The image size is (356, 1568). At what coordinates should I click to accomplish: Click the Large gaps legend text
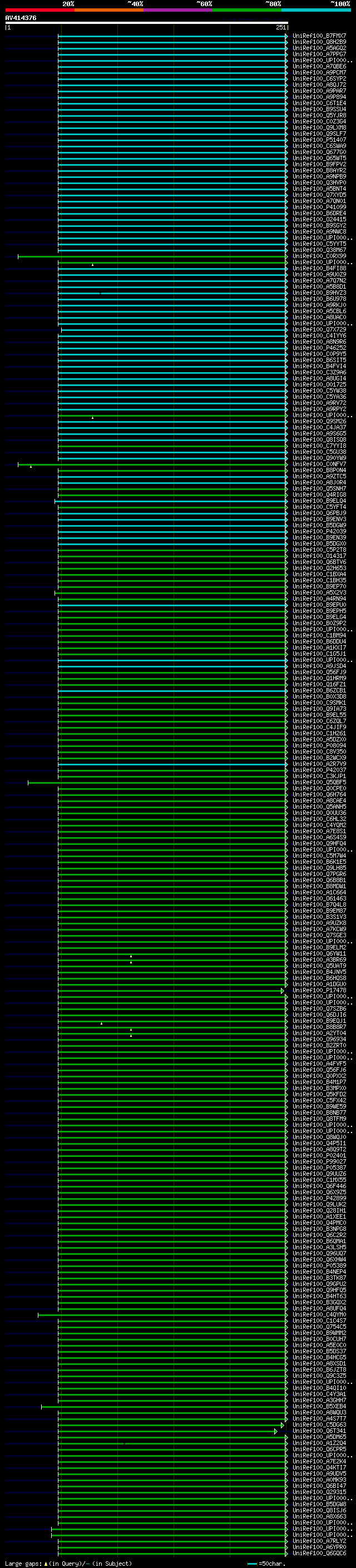[68, 1563]
